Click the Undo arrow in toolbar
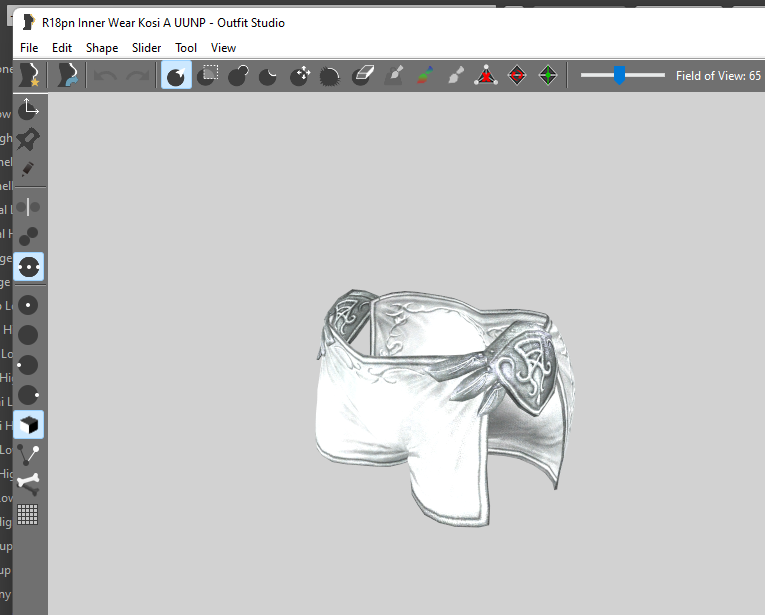This screenshot has height=615, width=765. [105, 76]
